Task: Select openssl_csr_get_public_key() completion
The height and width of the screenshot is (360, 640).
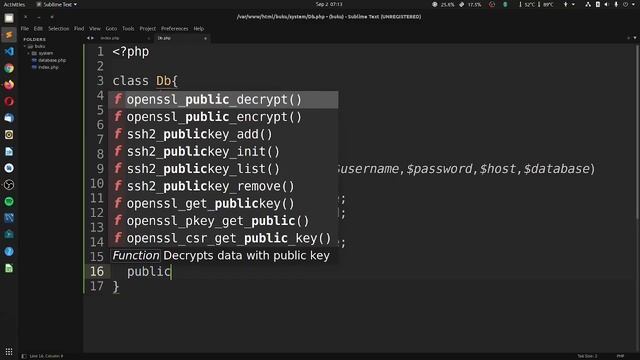Action: tap(223, 238)
